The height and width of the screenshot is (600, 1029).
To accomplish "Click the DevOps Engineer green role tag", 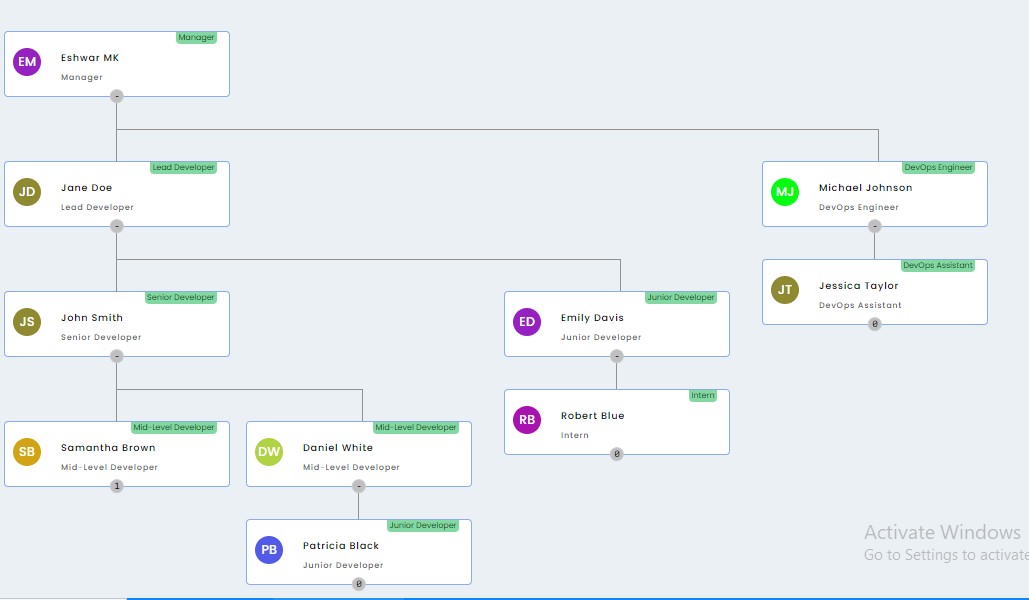I will click(938, 167).
